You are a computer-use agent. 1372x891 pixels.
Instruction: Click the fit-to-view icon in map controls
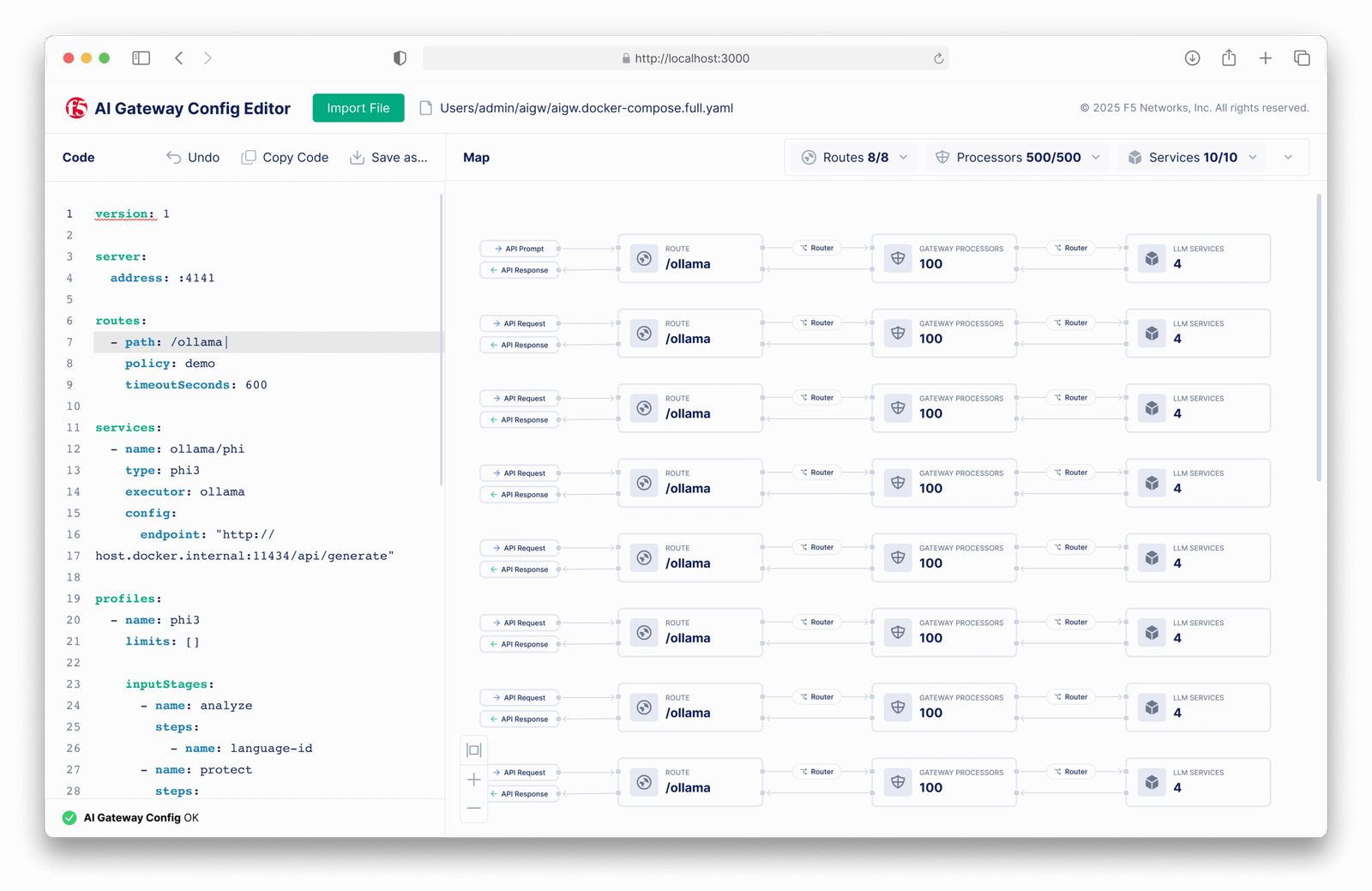[473, 750]
